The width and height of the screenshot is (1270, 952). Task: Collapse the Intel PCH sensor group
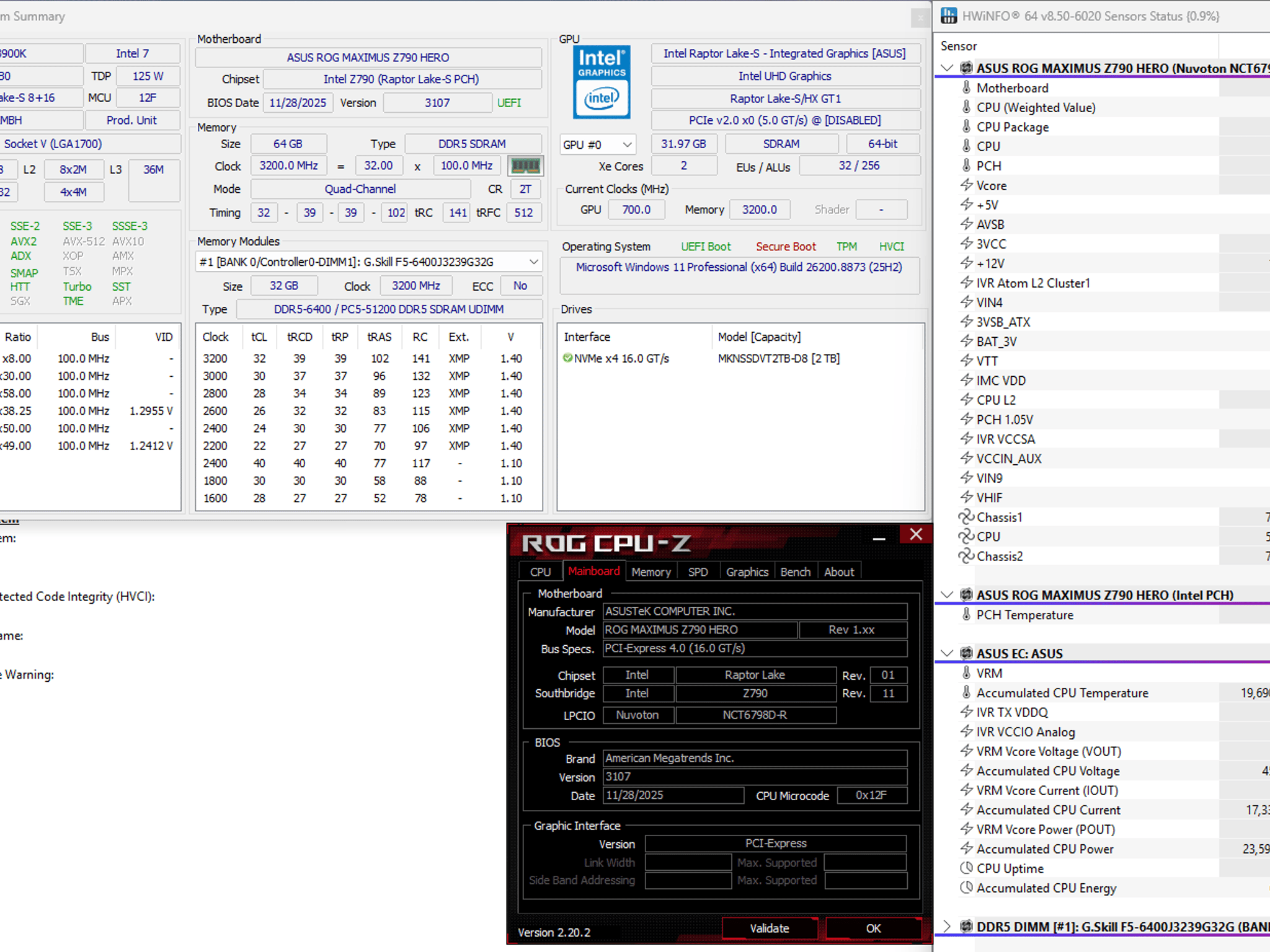click(947, 595)
